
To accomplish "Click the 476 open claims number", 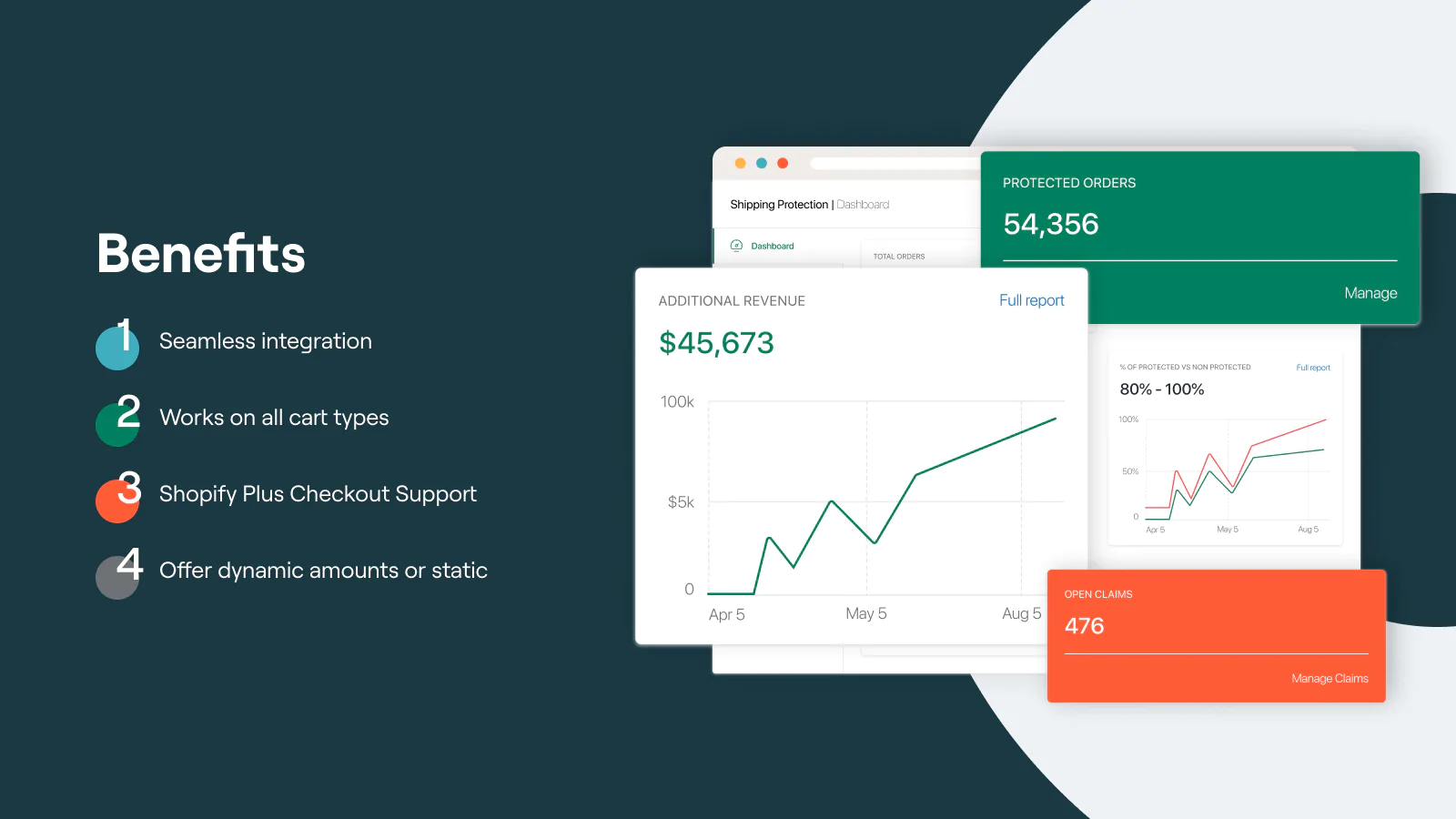I will click(x=1084, y=626).
